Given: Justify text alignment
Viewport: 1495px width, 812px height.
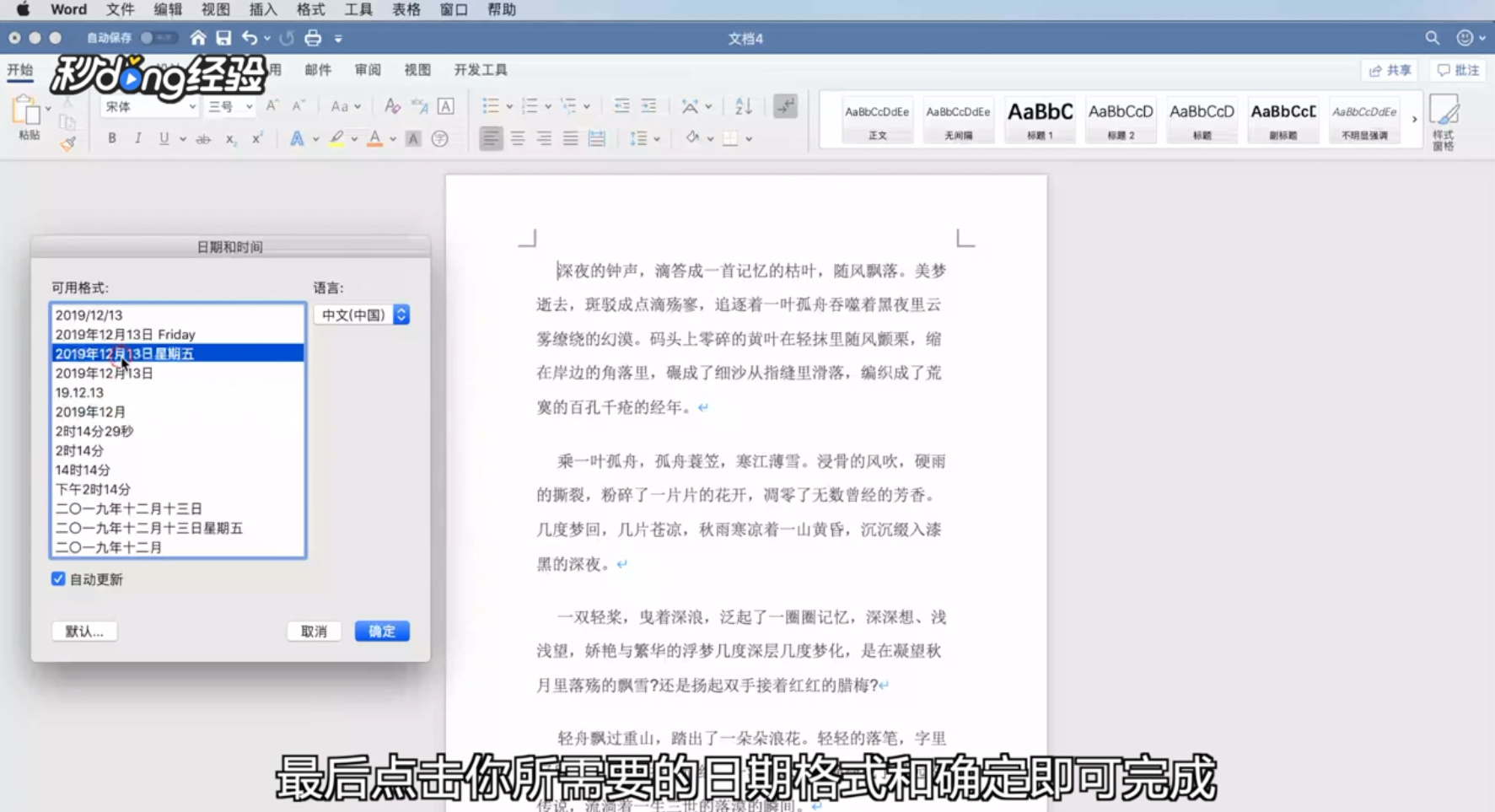Looking at the screenshot, I should tap(571, 138).
